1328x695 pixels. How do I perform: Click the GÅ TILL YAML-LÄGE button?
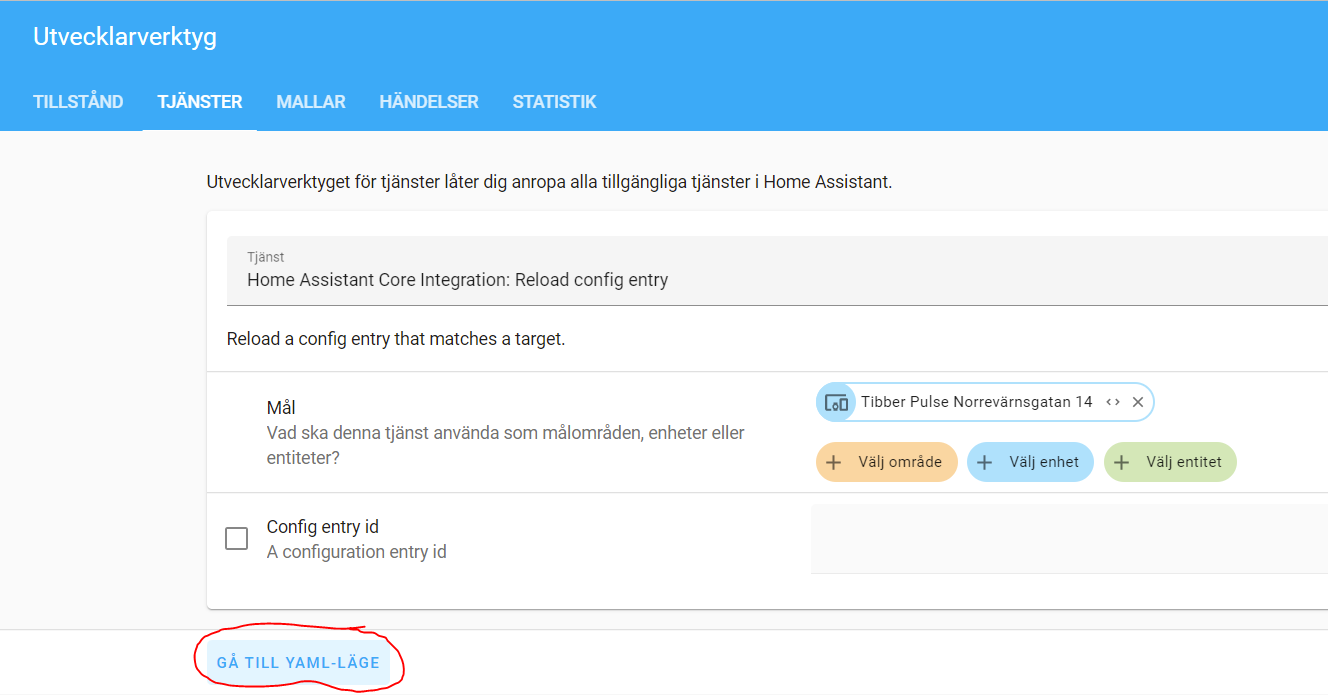pos(298,662)
